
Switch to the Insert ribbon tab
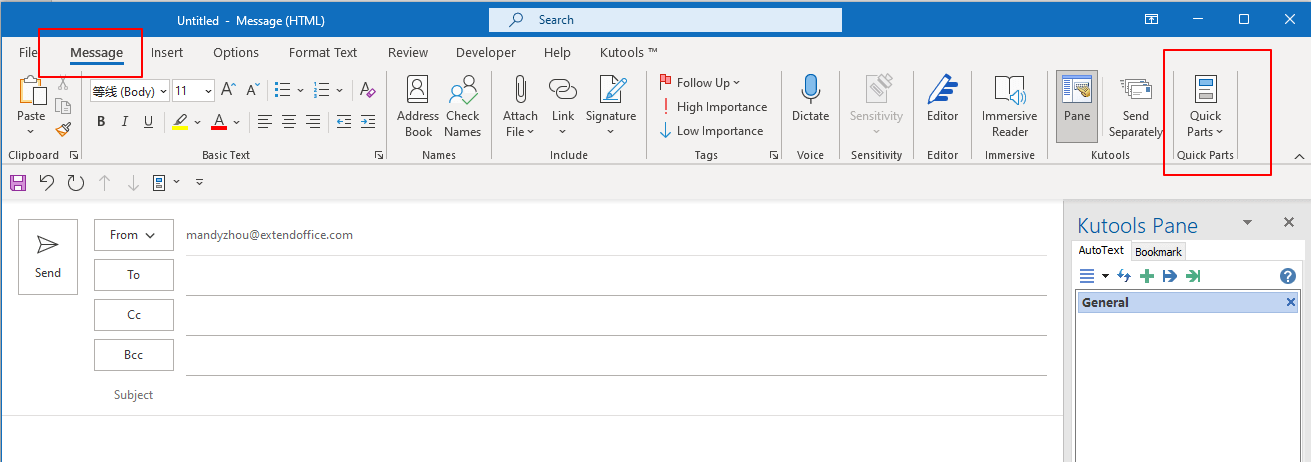(167, 53)
